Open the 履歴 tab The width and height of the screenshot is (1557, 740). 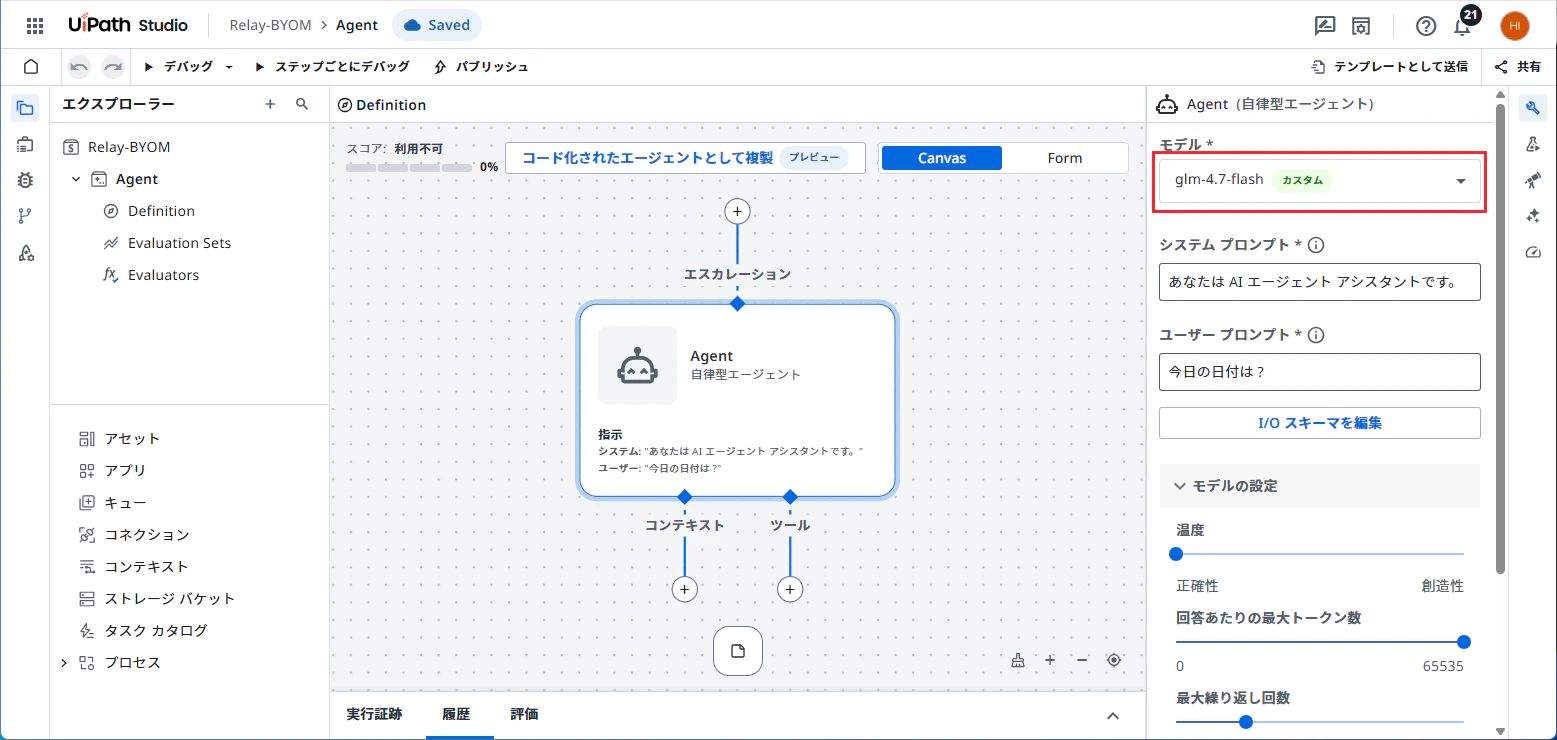pyautogui.click(x=456, y=715)
